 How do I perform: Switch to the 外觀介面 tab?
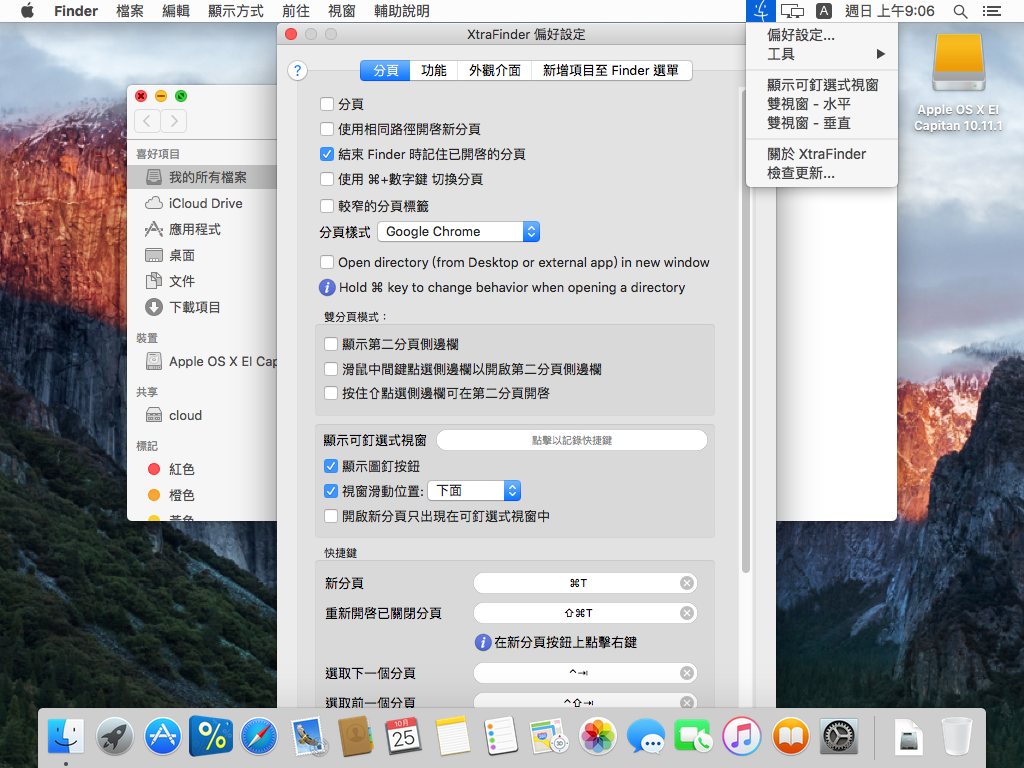coord(494,71)
